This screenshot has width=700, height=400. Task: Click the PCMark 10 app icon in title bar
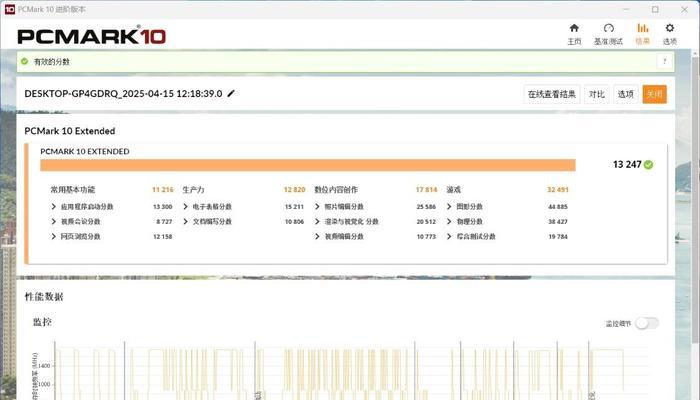pyautogui.click(x=9, y=9)
